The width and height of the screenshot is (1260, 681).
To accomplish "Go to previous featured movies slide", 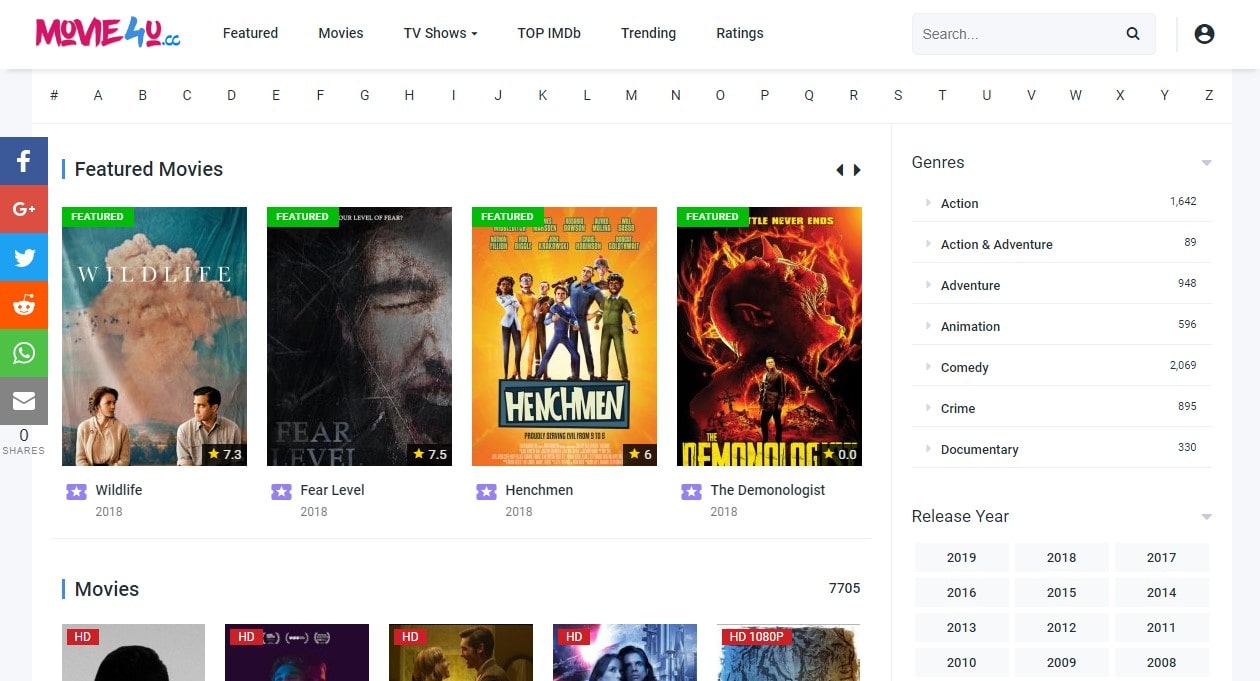I will click(x=840, y=170).
